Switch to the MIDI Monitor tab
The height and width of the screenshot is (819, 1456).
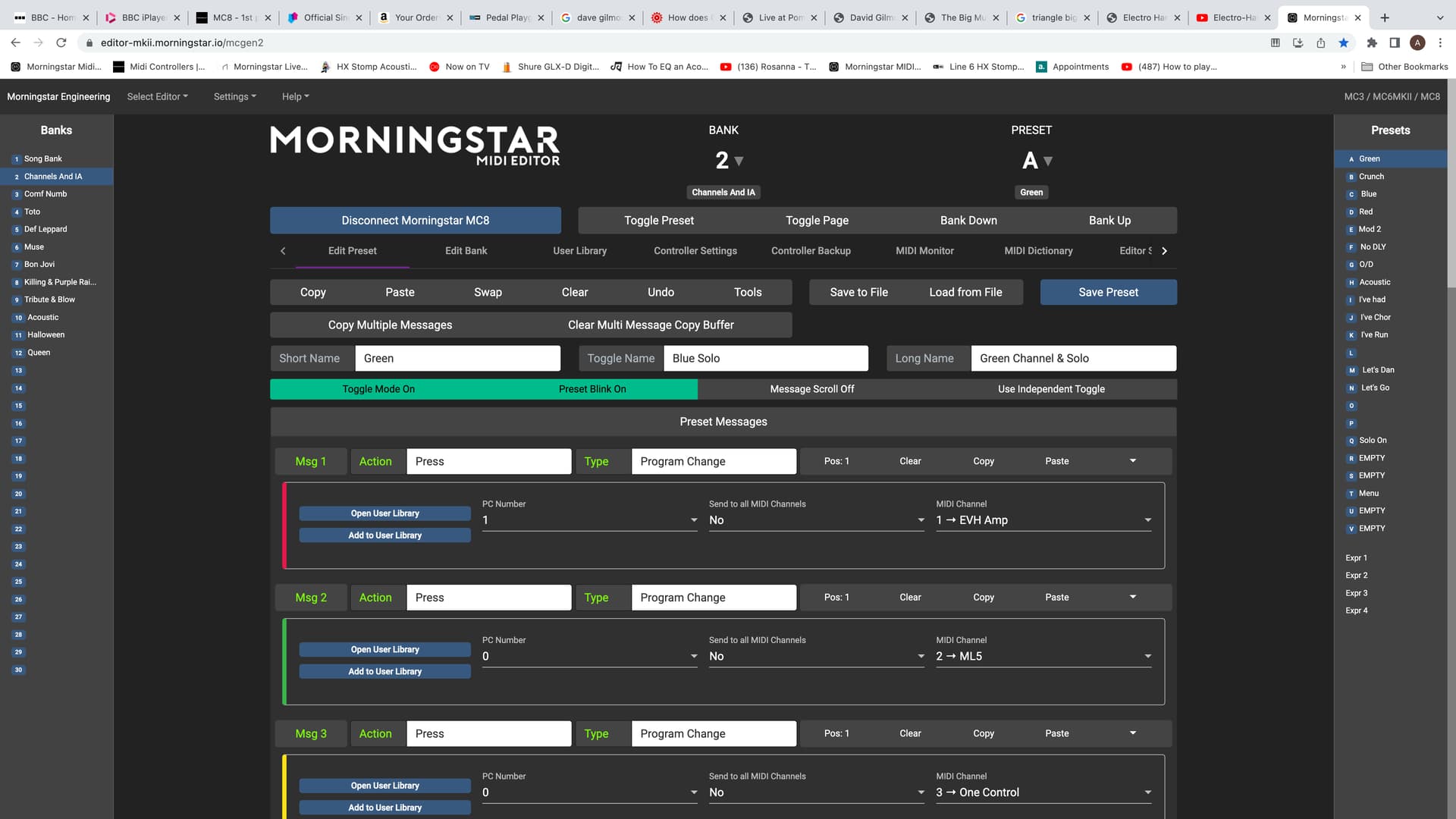coord(924,251)
